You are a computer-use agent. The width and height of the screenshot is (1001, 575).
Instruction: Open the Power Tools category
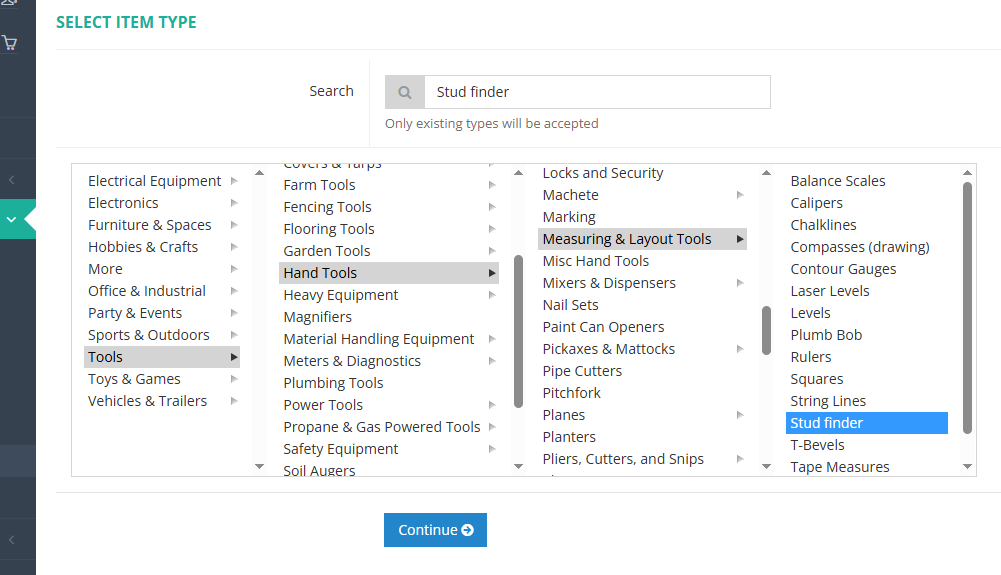[323, 405]
